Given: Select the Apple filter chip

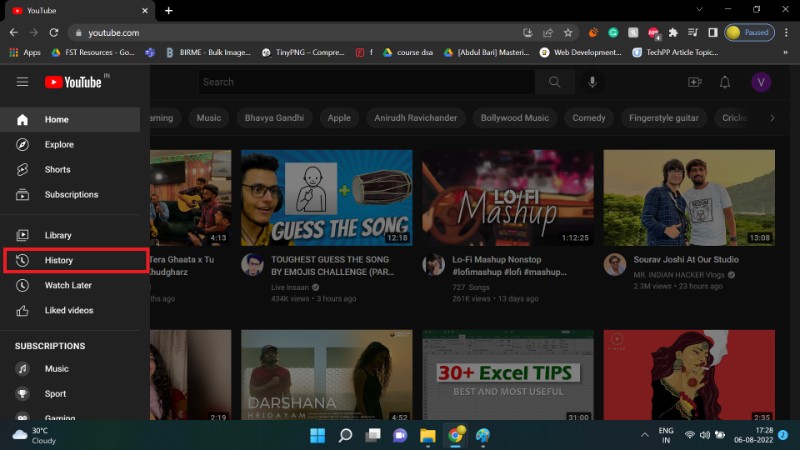Looking at the screenshot, I should (339, 118).
